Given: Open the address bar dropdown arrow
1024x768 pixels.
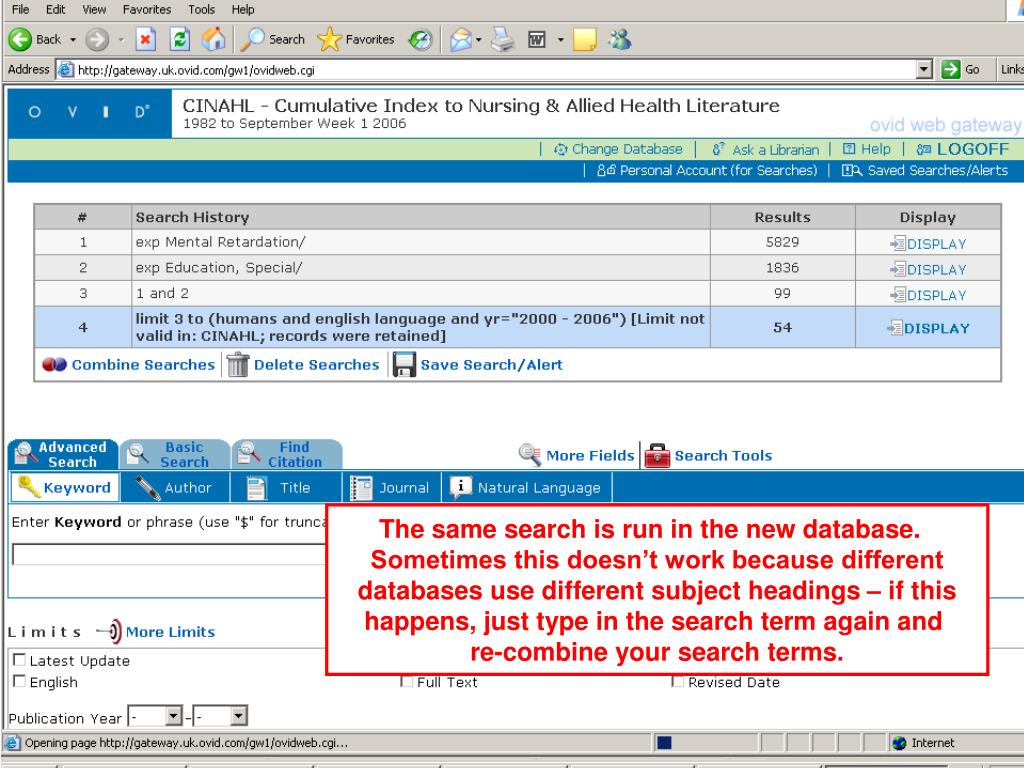Looking at the screenshot, I should [923, 69].
